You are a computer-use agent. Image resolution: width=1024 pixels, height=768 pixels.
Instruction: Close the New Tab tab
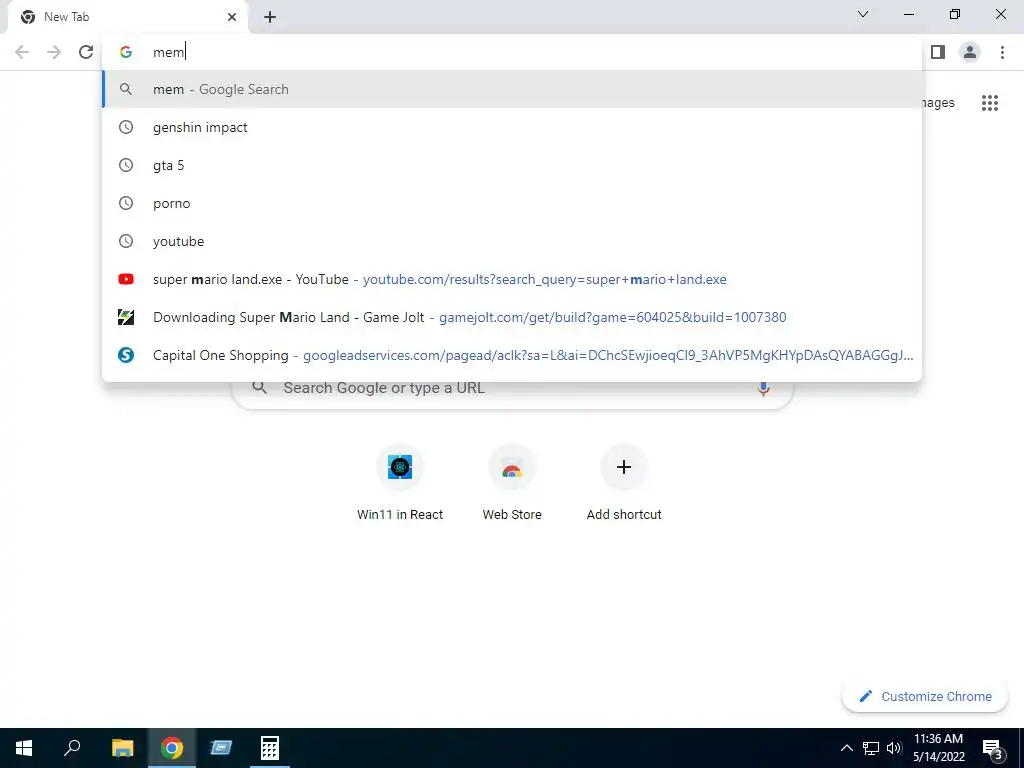[x=232, y=17]
